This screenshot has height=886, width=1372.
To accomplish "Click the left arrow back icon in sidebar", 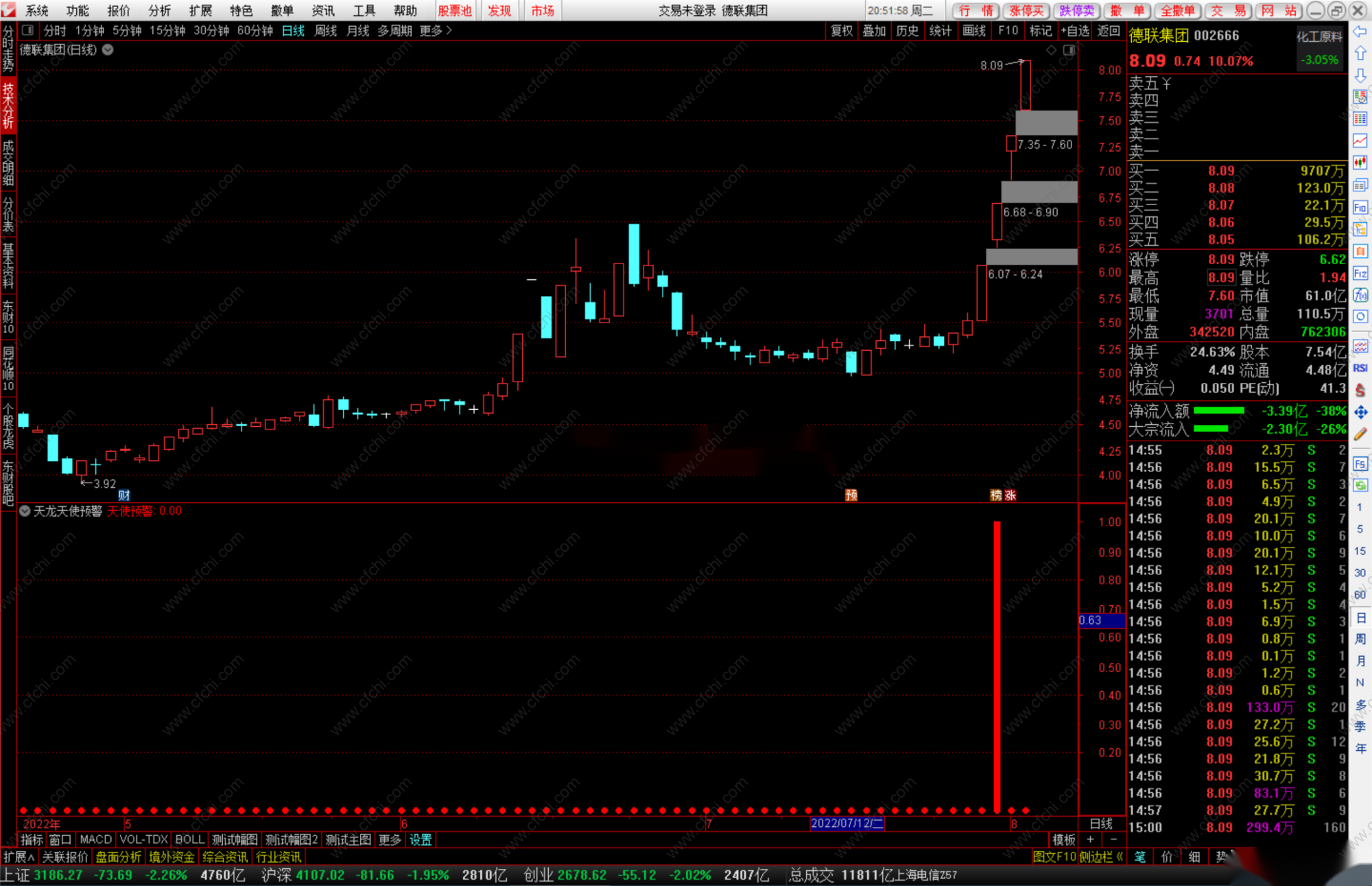I will coord(1360,32).
